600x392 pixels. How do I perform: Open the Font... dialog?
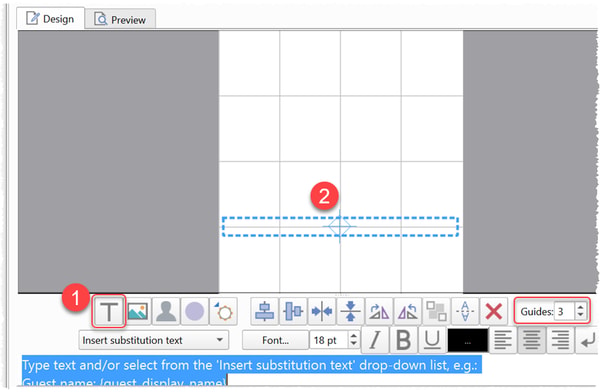pos(276,340)
